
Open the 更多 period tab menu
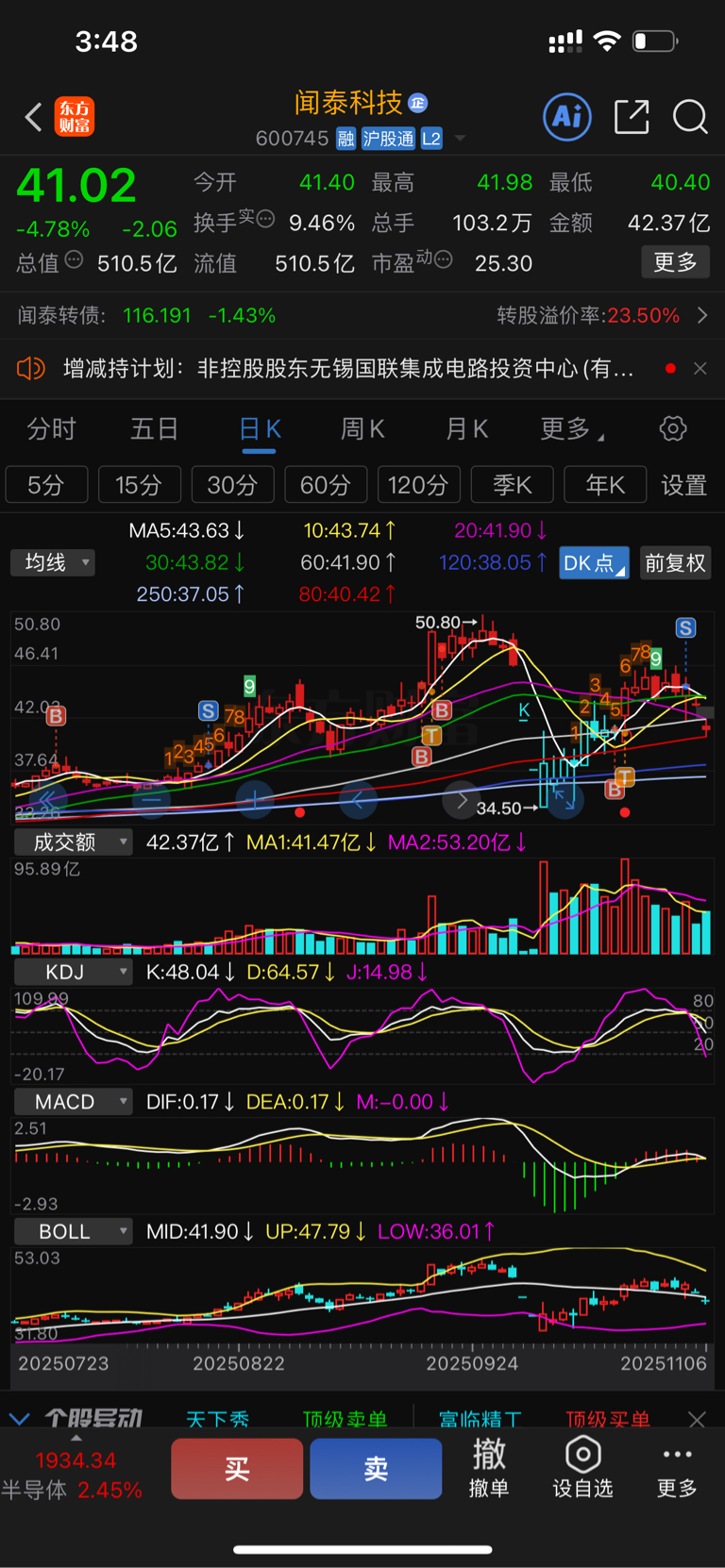[571, 429]
